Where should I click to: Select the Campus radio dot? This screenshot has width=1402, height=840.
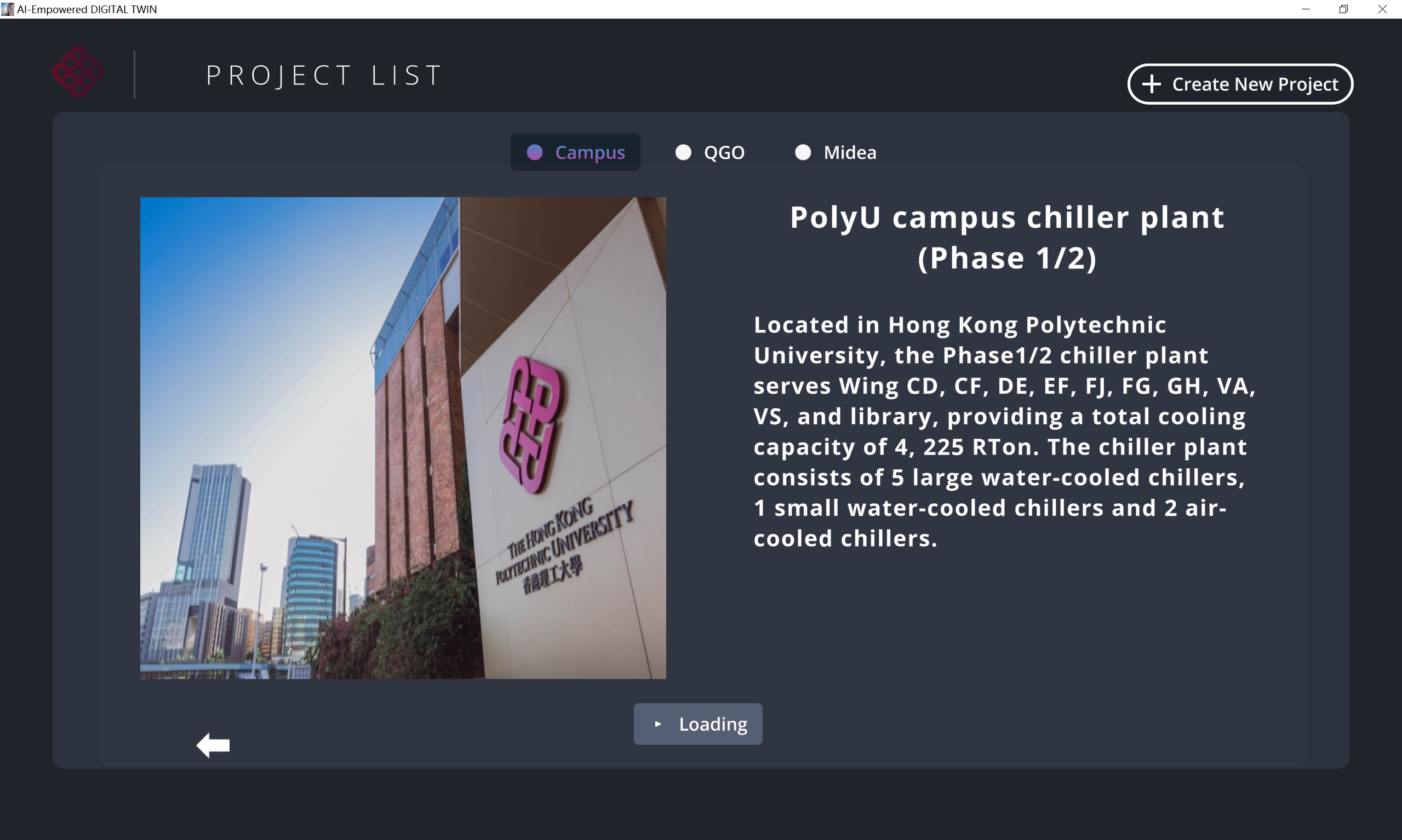click(x=535, y=152)
